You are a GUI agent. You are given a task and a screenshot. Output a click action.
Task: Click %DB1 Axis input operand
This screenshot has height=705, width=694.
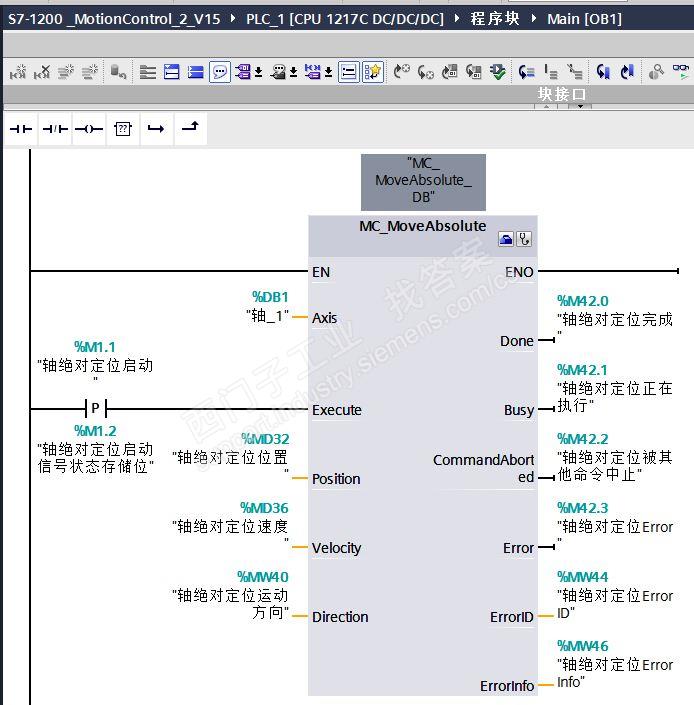click(x=270, y=297)
